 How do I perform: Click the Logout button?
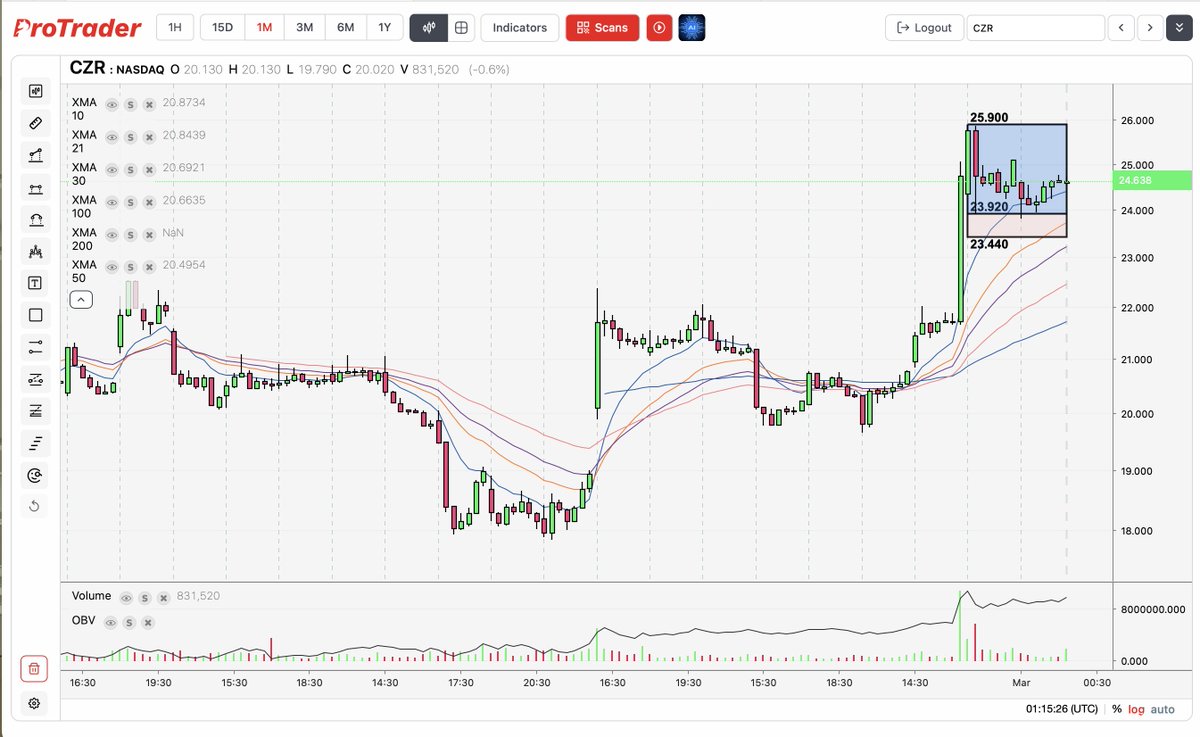click(924, 27)
